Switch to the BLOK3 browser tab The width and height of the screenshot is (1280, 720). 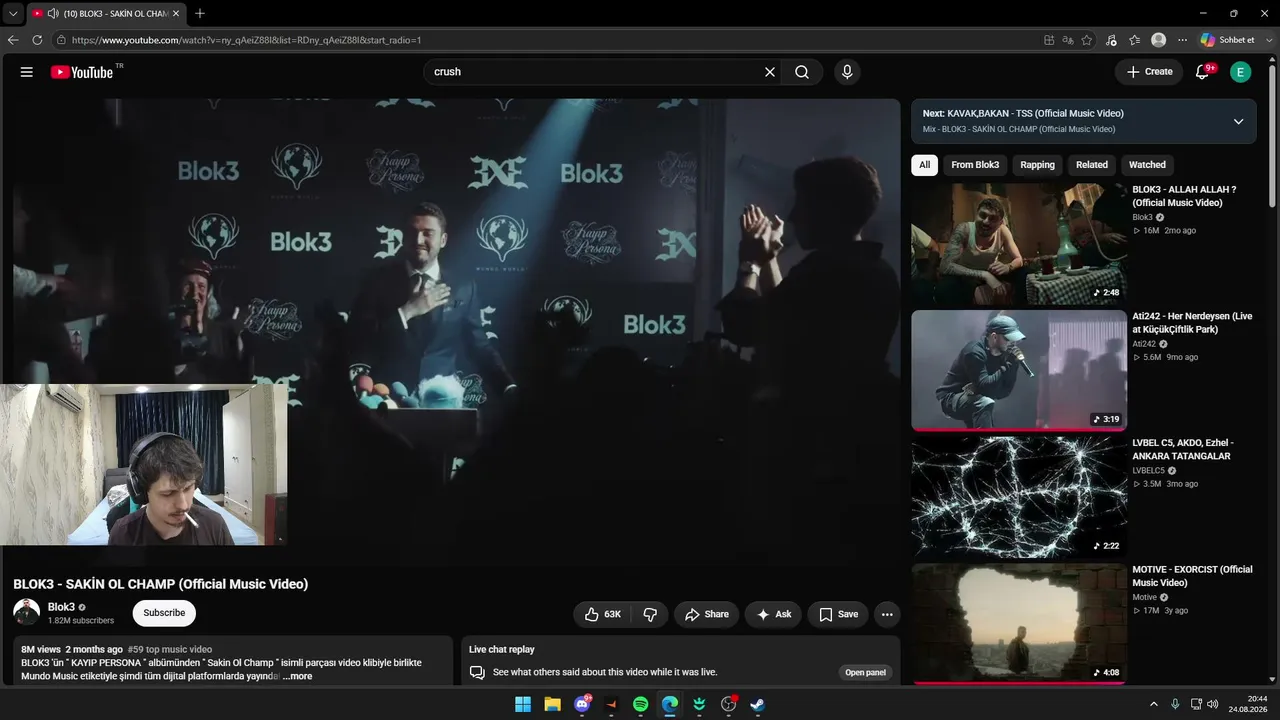106,14
